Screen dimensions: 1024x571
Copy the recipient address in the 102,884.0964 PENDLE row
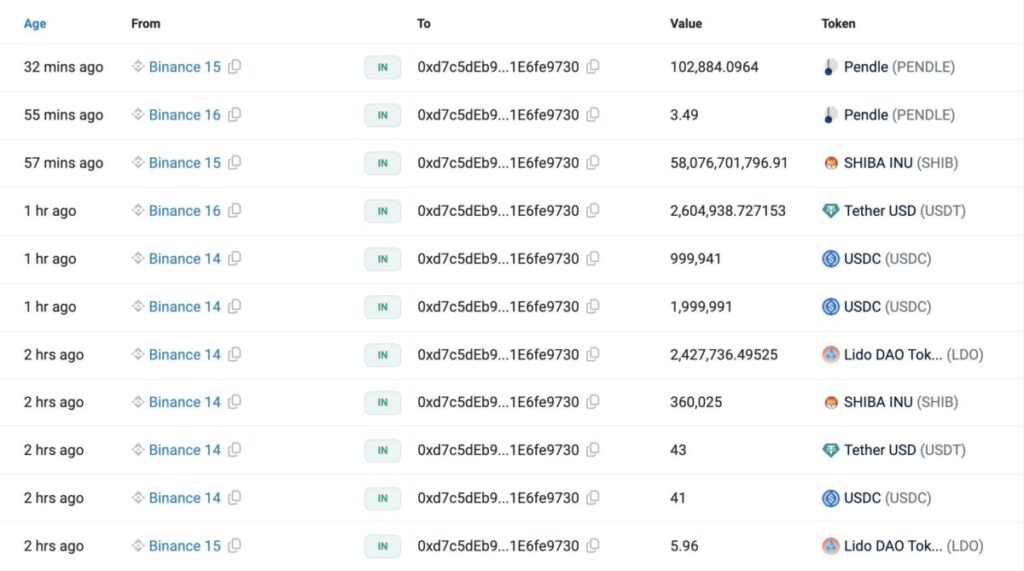pyautogui.click(x=592, y=67)
